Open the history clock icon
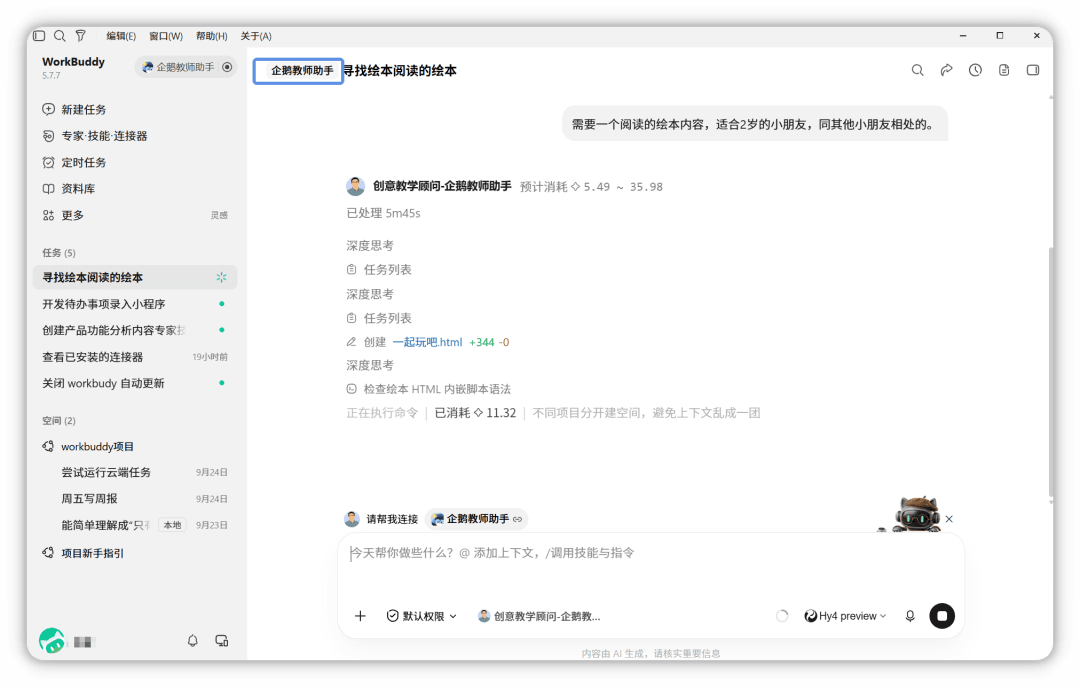This screenshot has width=1080, height=687. coord(975,70)
